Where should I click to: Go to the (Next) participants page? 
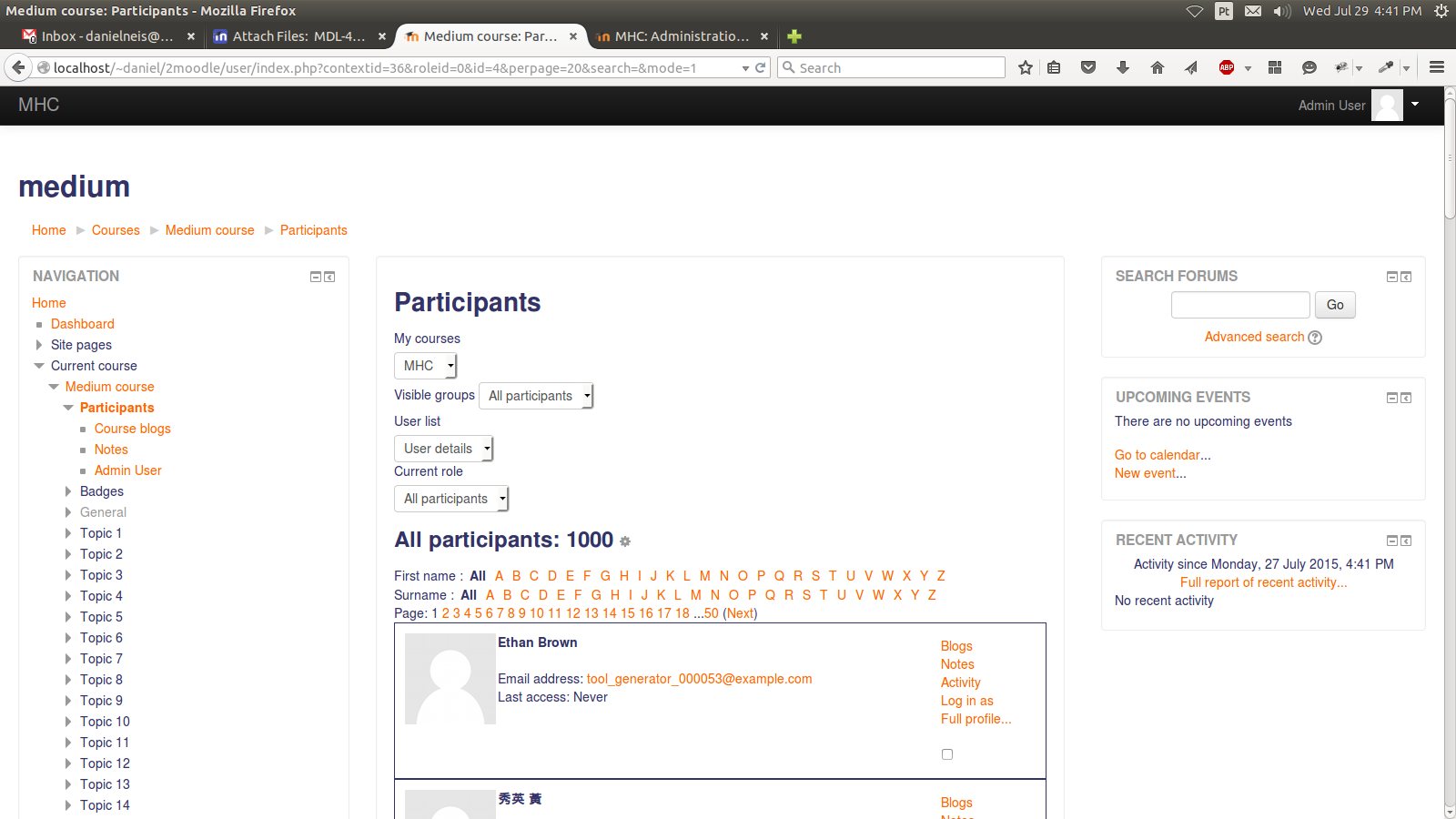(740, 613)
